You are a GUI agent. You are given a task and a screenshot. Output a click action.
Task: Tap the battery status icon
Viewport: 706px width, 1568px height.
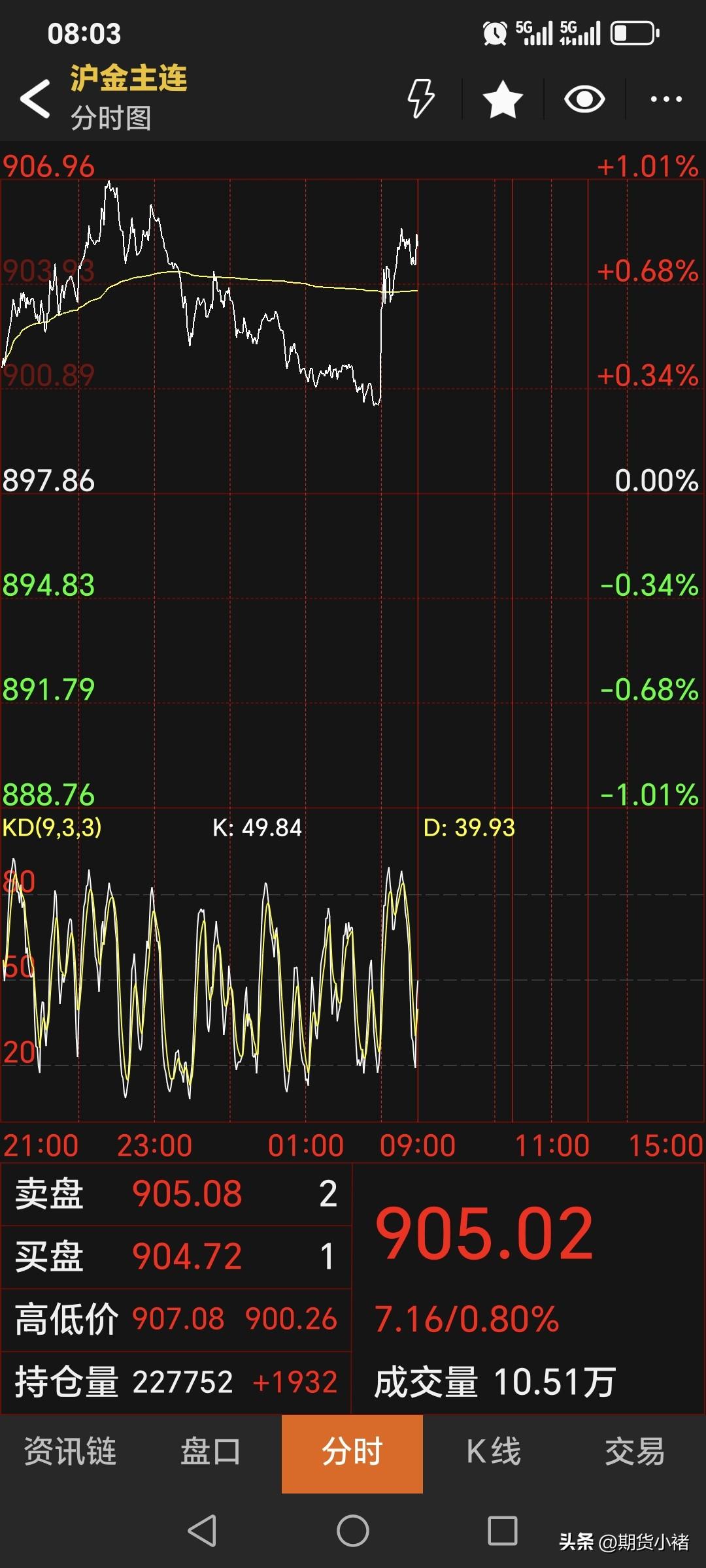pyautogui.click(x=635, y=33)
